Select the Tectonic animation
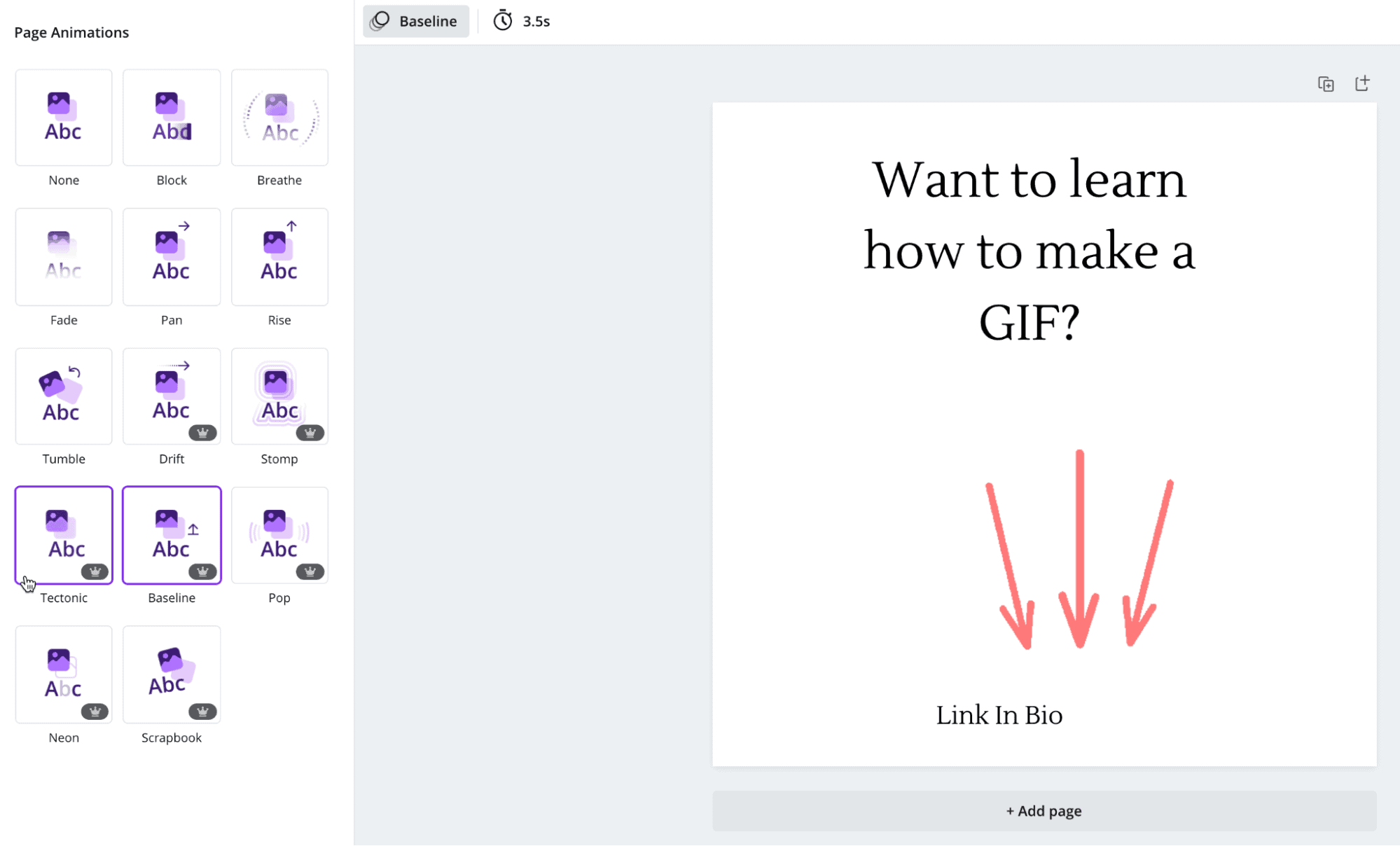 [64, 535]
